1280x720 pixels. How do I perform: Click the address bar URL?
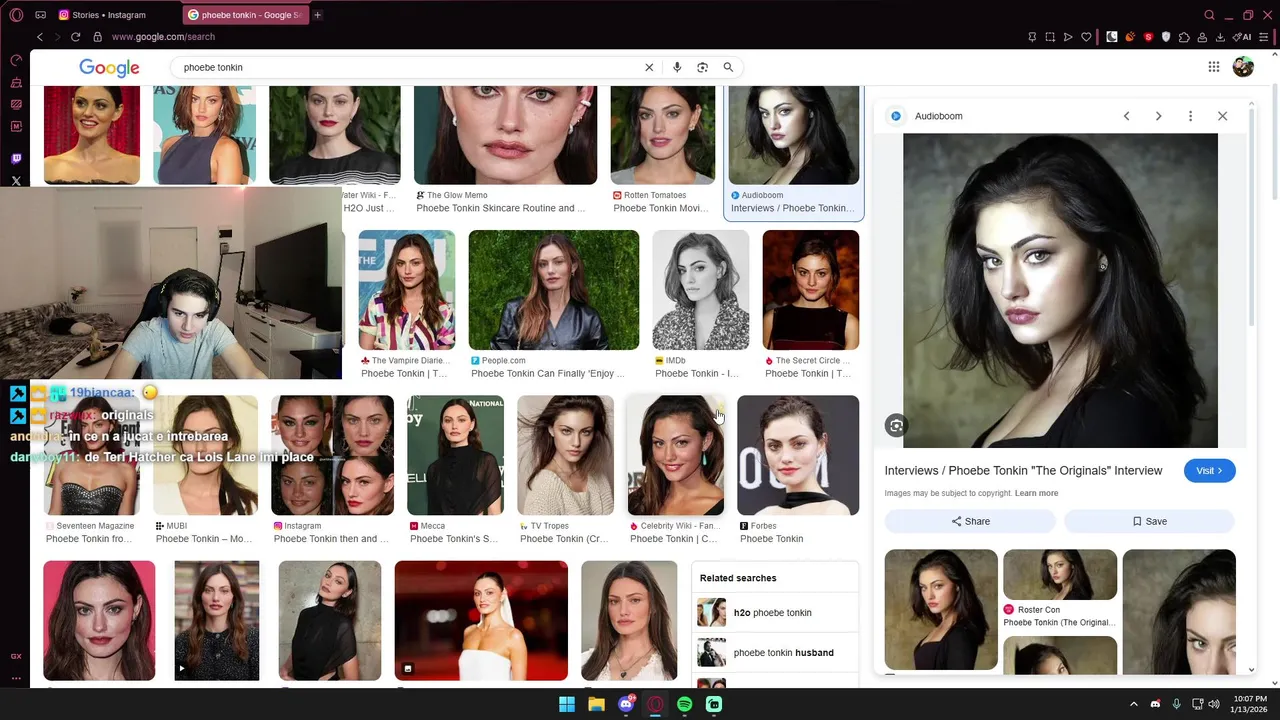click(x=163, y=37)
